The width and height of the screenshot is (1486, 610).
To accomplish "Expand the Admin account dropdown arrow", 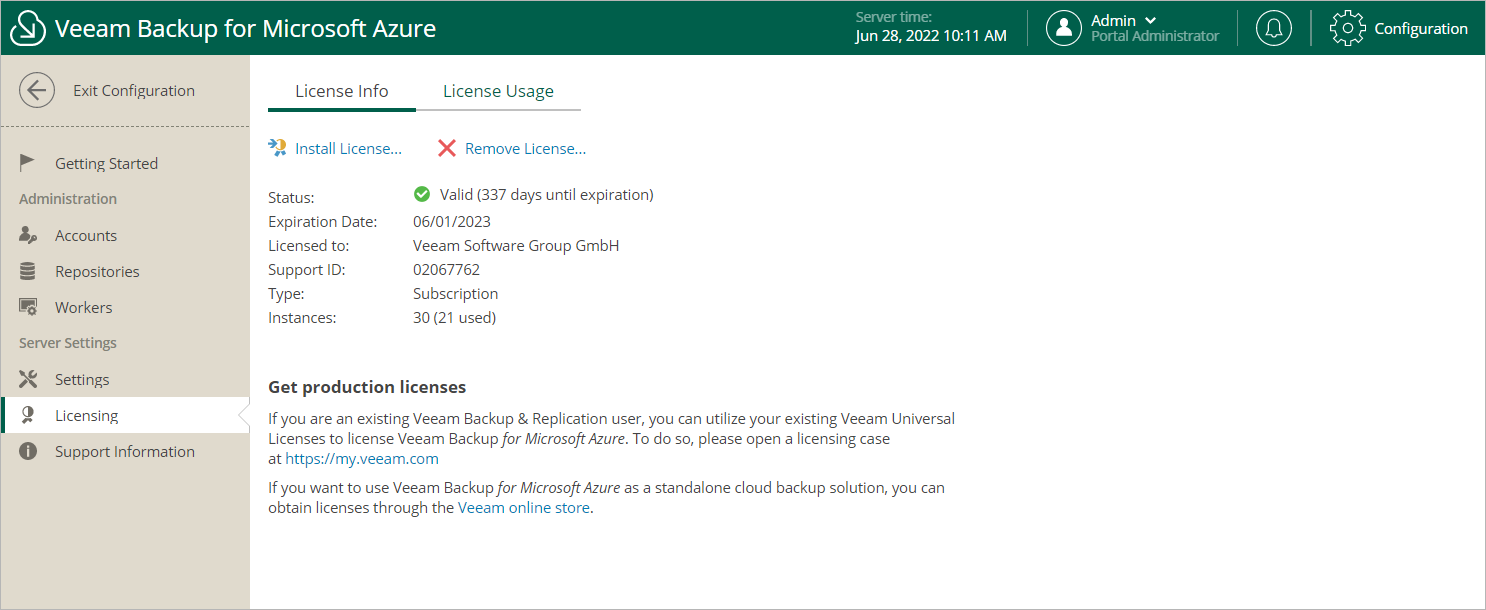I will [x=1150, y=20].
